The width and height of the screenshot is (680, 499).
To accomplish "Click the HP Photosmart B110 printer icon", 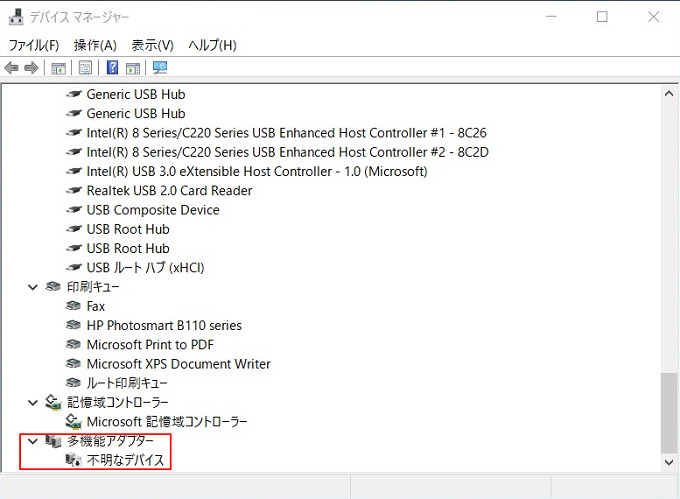I will pyautogui.click(x=73, y=325).
